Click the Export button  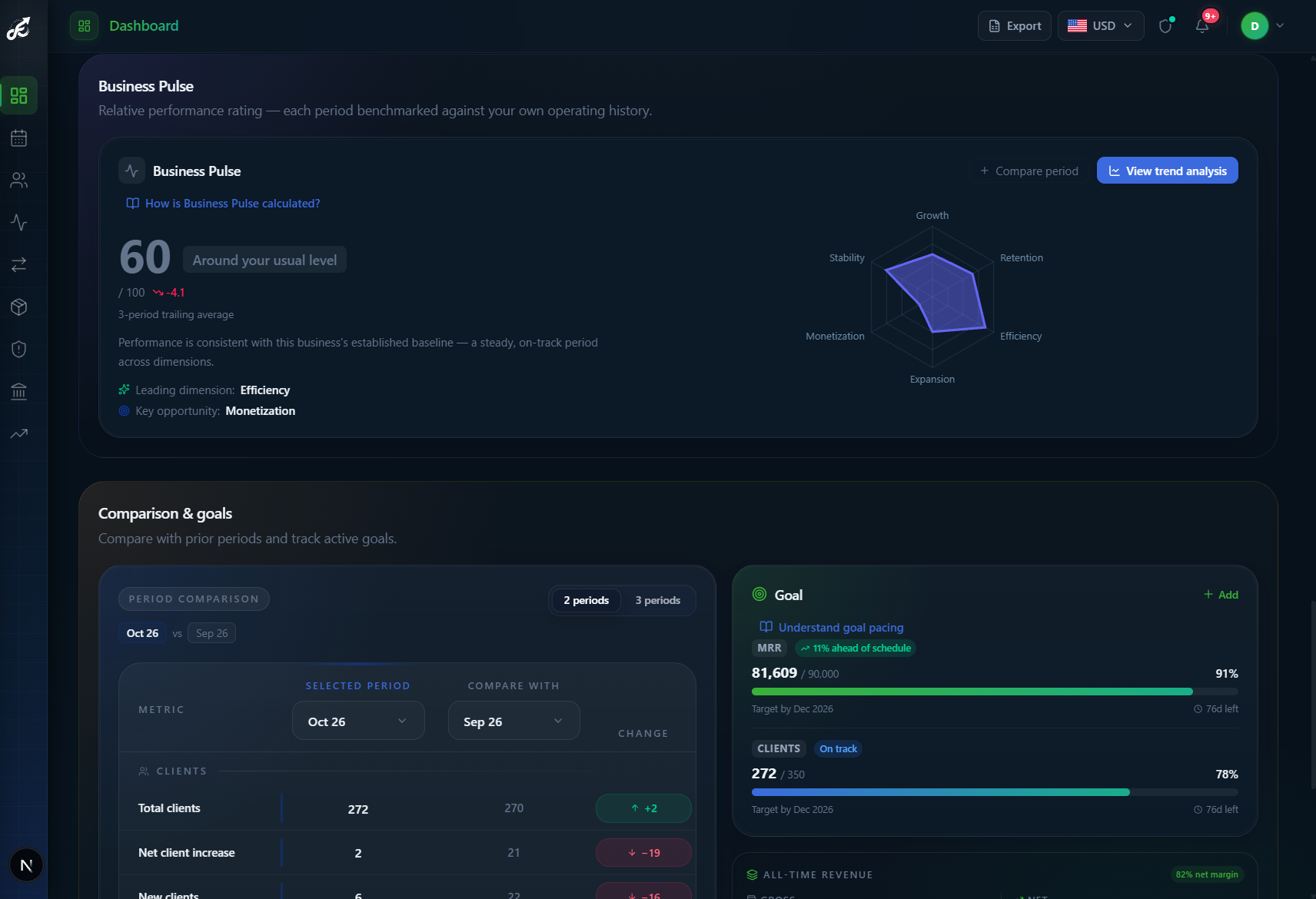pyautogui.click(x=1015, y=25)
